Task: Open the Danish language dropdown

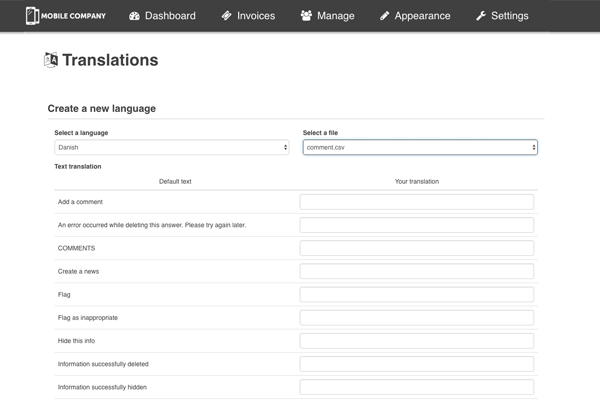Action: click(x=172, y=147)
